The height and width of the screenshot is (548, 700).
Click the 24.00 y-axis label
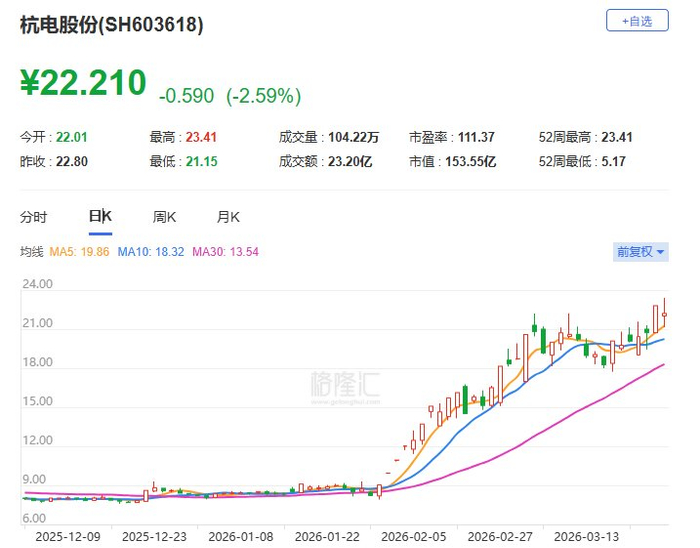pos(38,284)
